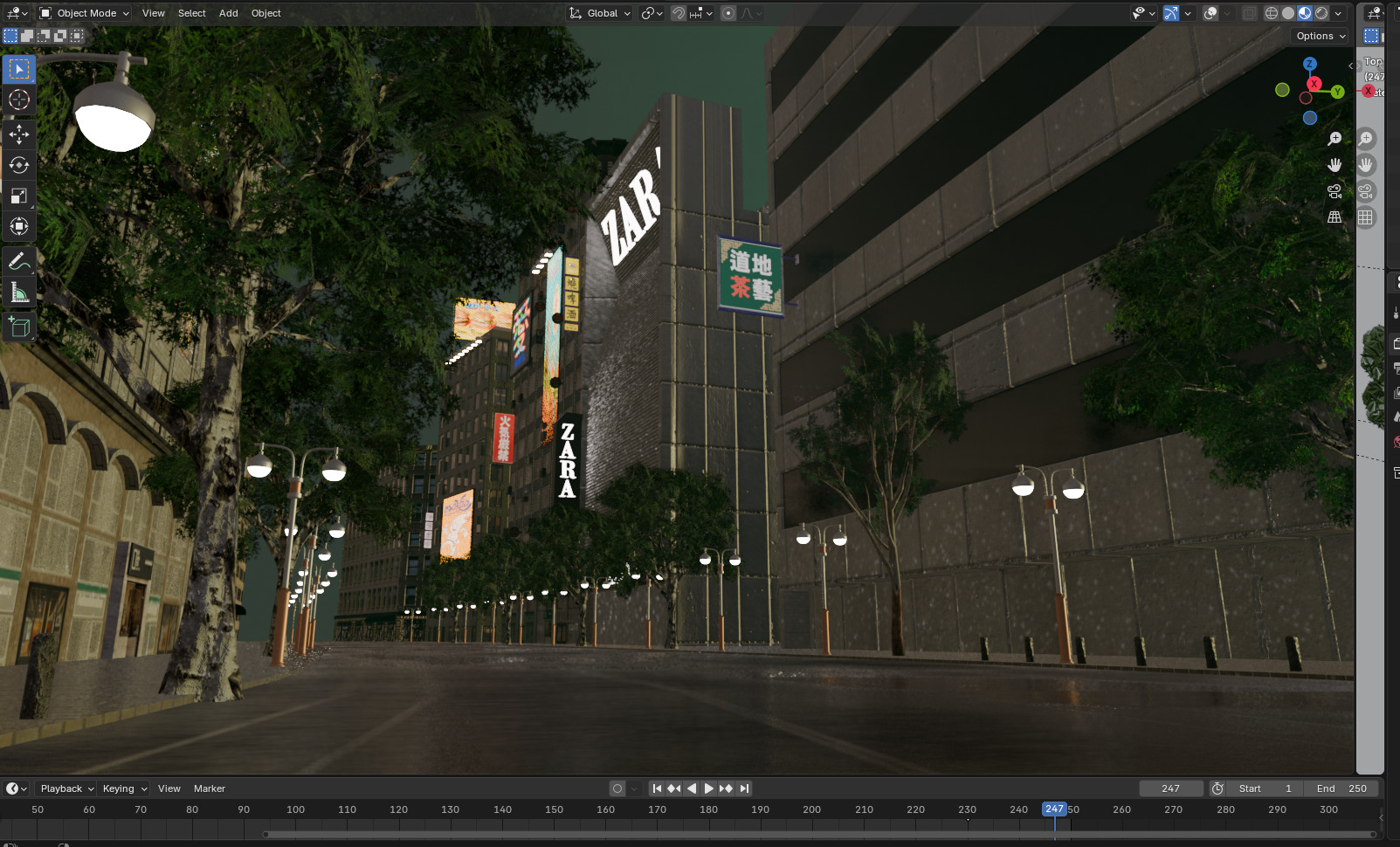Set selection mode to Extend
The image size is (1400, 847).
click(27, 36)
